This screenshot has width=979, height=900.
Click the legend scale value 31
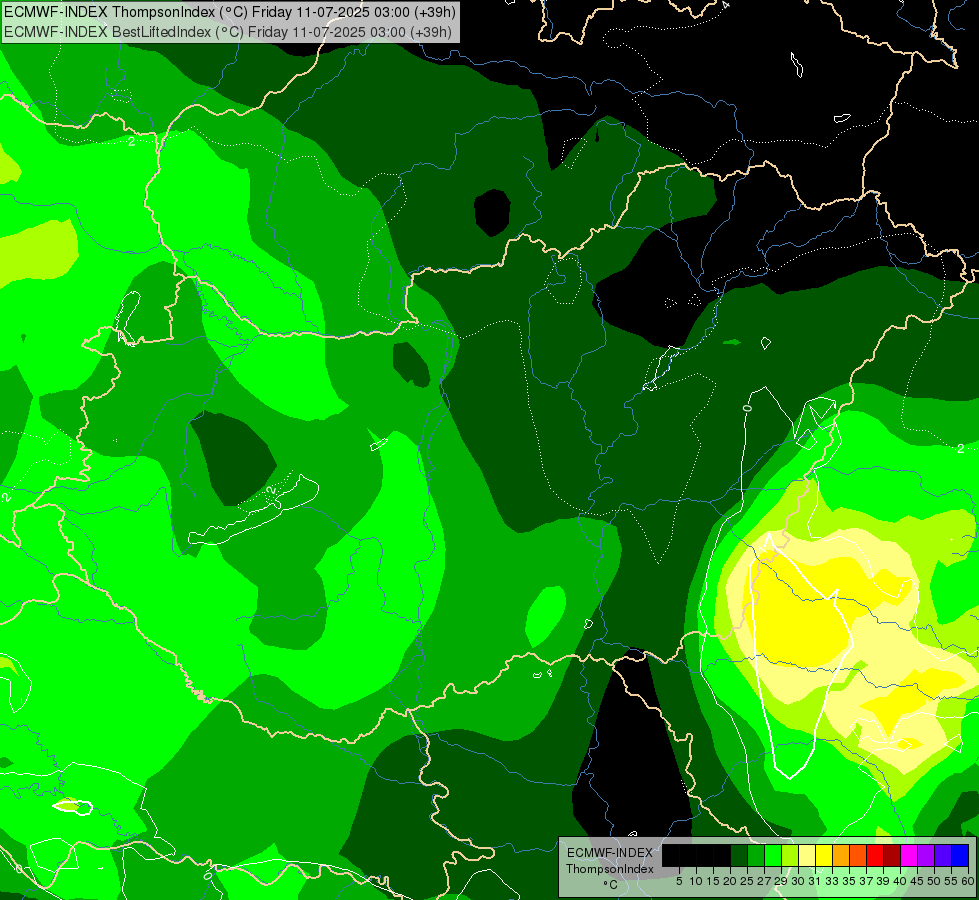(x=815, y=881)
